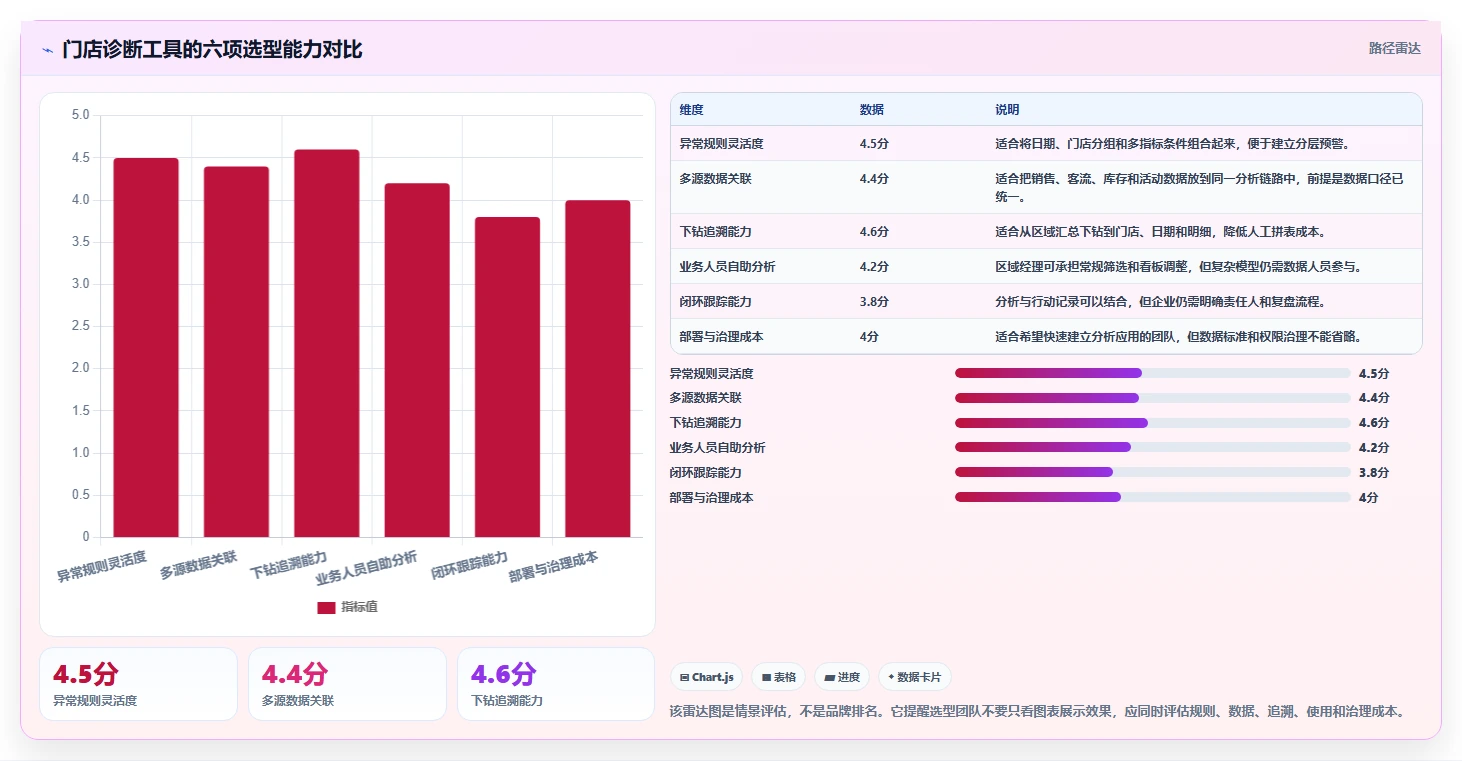Click the 数据卡片 tag chip

(x=915, y=677)
